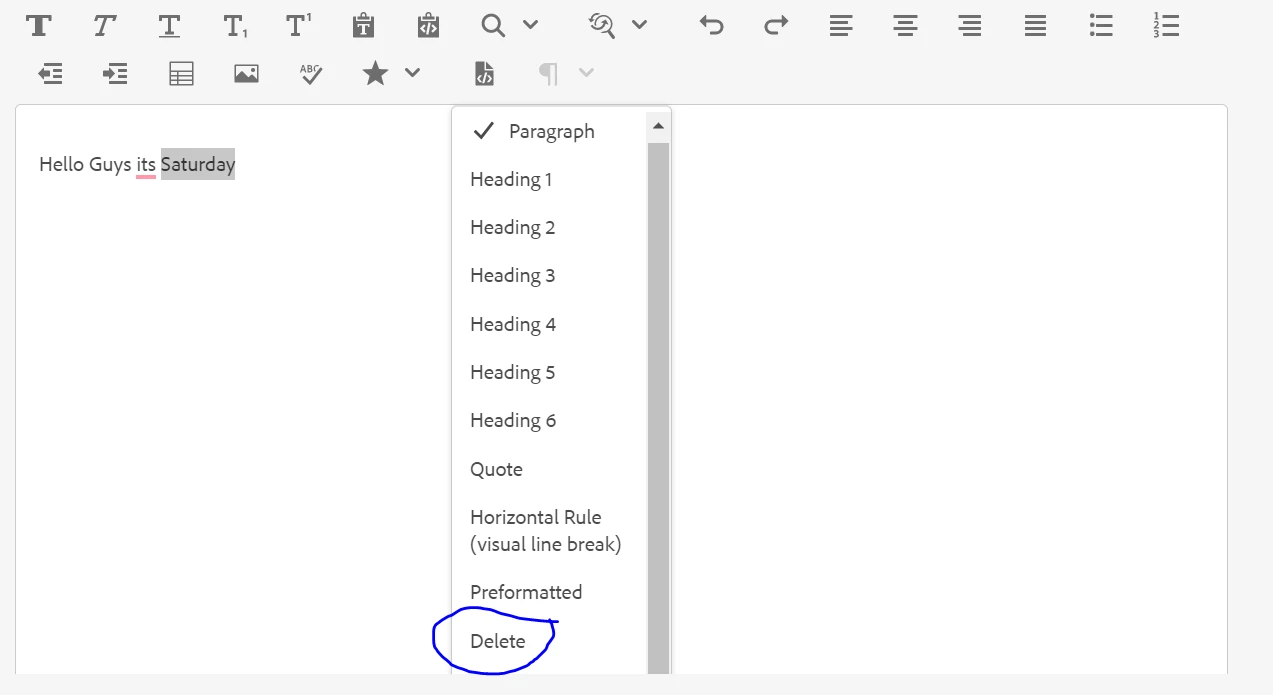Click the find and replace icon
The width and height of the screenshot is (1273, 695).
602,25
